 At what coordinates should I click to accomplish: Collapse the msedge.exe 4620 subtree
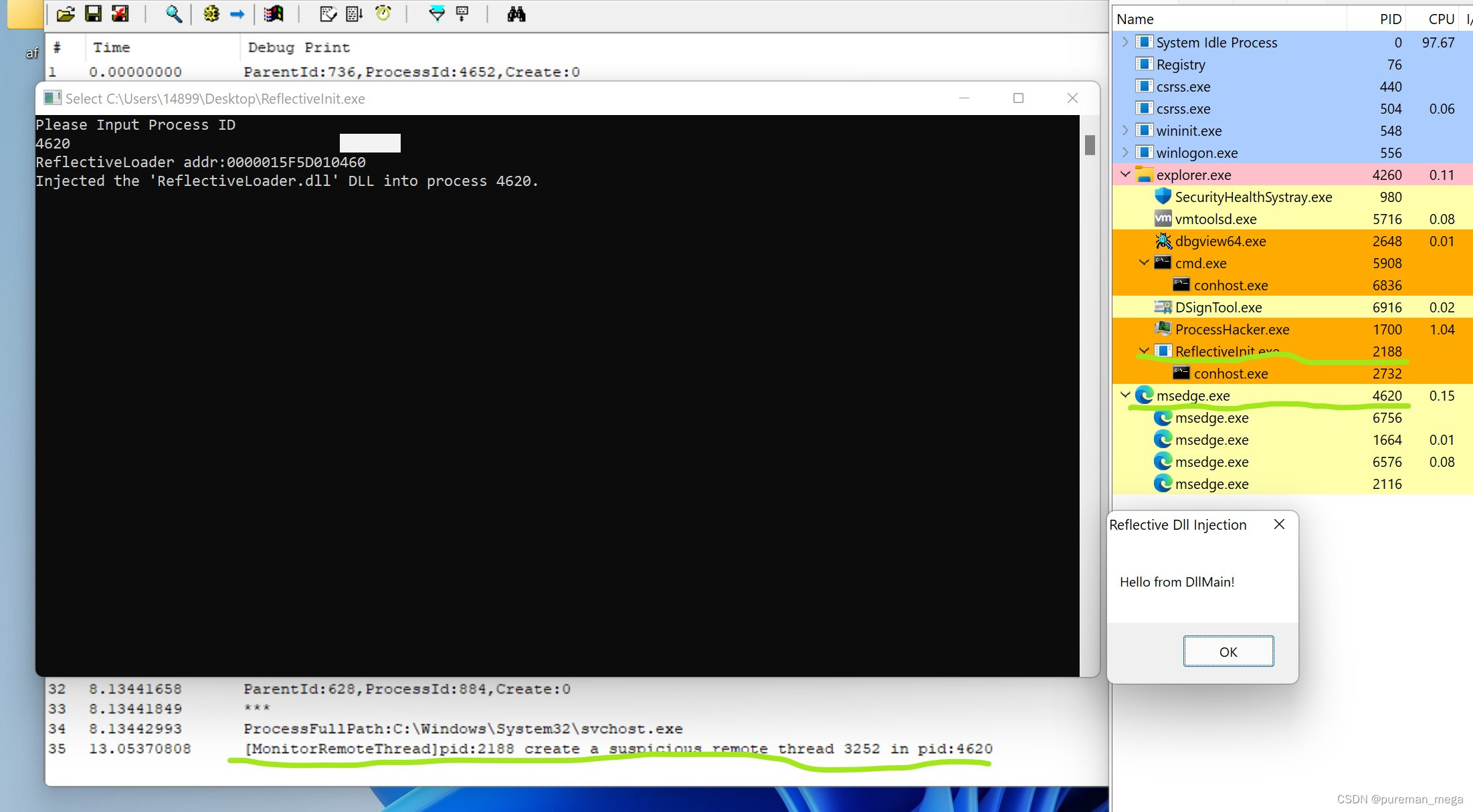pos(1125,395)
